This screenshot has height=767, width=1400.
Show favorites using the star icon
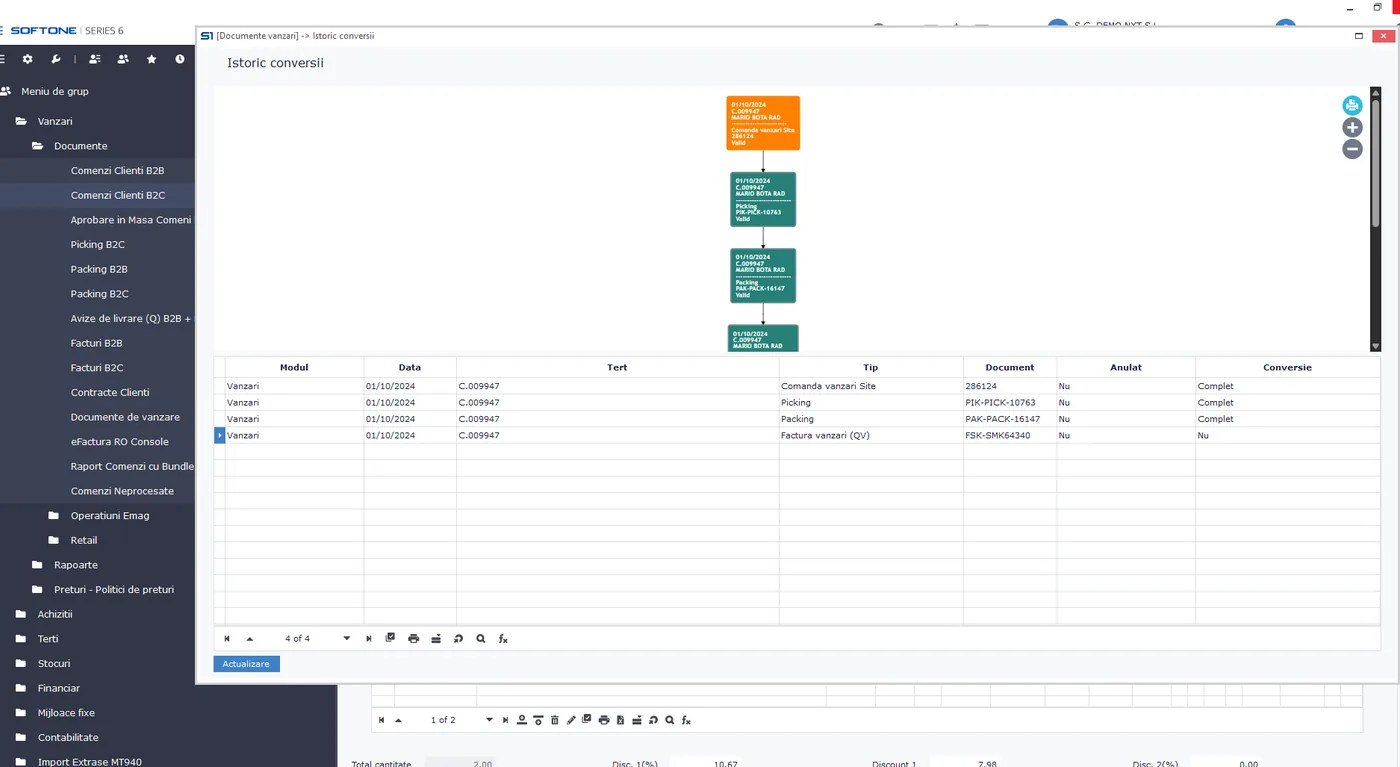click(152, 59)
